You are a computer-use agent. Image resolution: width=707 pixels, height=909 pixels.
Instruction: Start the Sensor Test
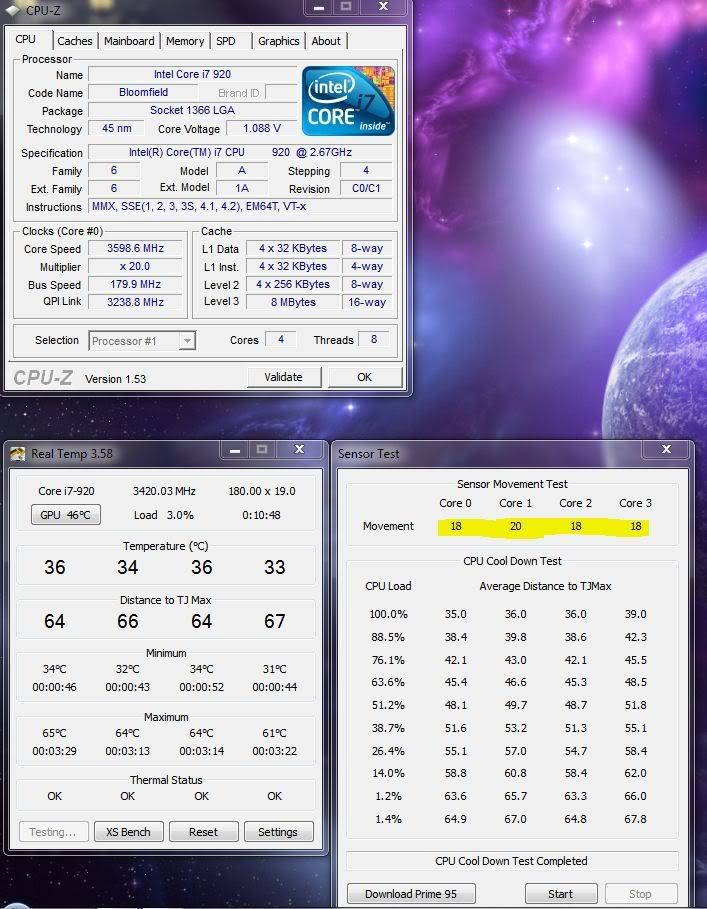pyautogui.click(x=560, y=894)
